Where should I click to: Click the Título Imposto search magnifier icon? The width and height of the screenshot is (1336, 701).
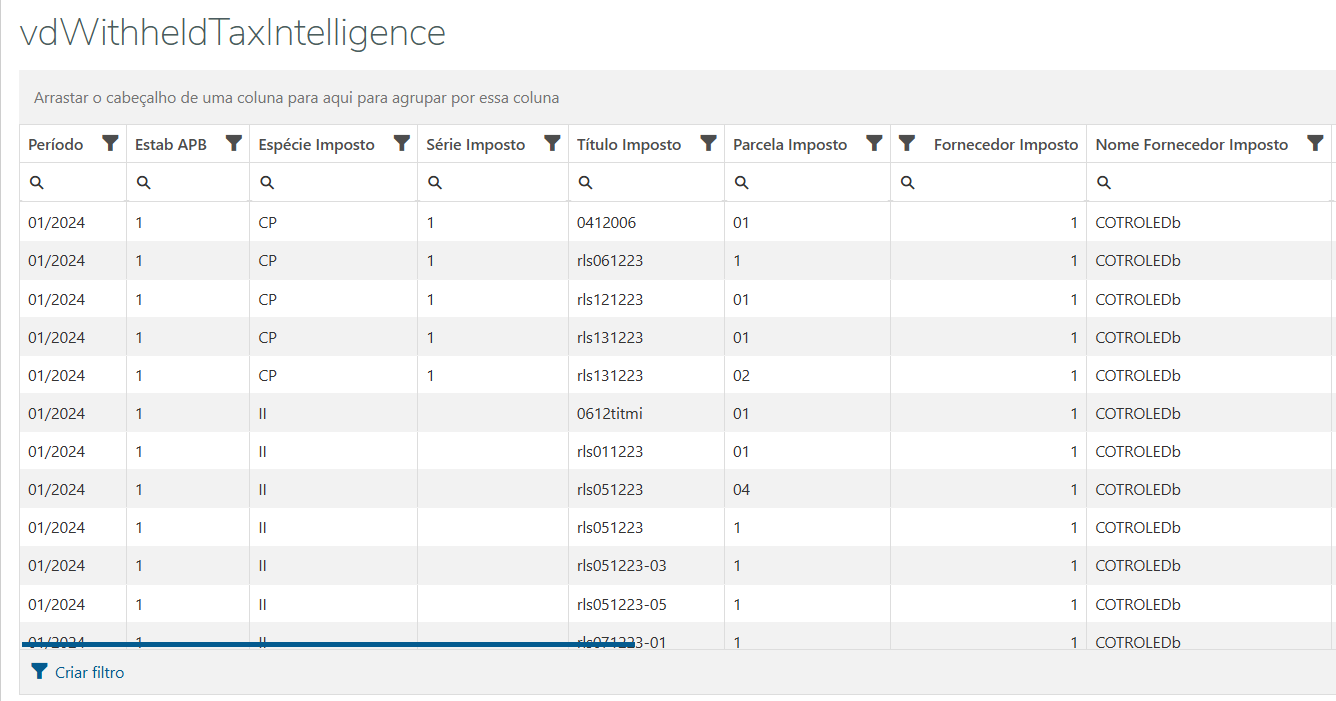[x=586, y=183]
